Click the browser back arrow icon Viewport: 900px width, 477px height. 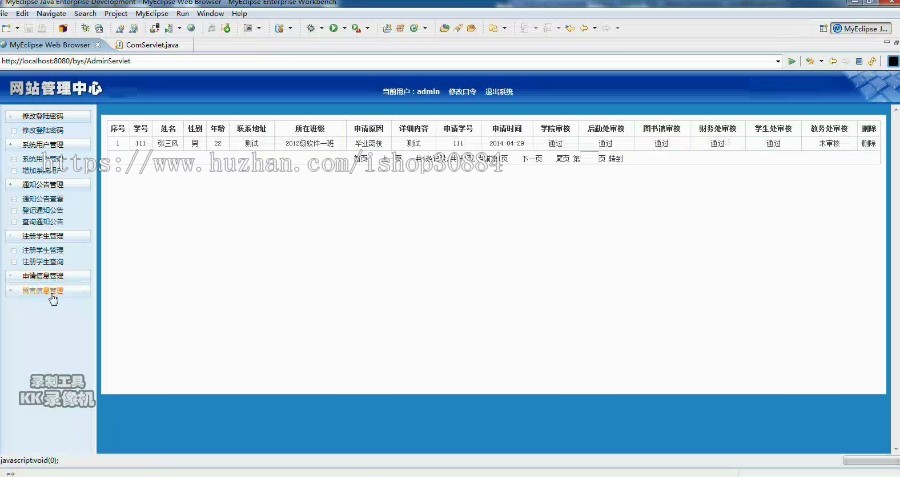[x=833, y=61]
